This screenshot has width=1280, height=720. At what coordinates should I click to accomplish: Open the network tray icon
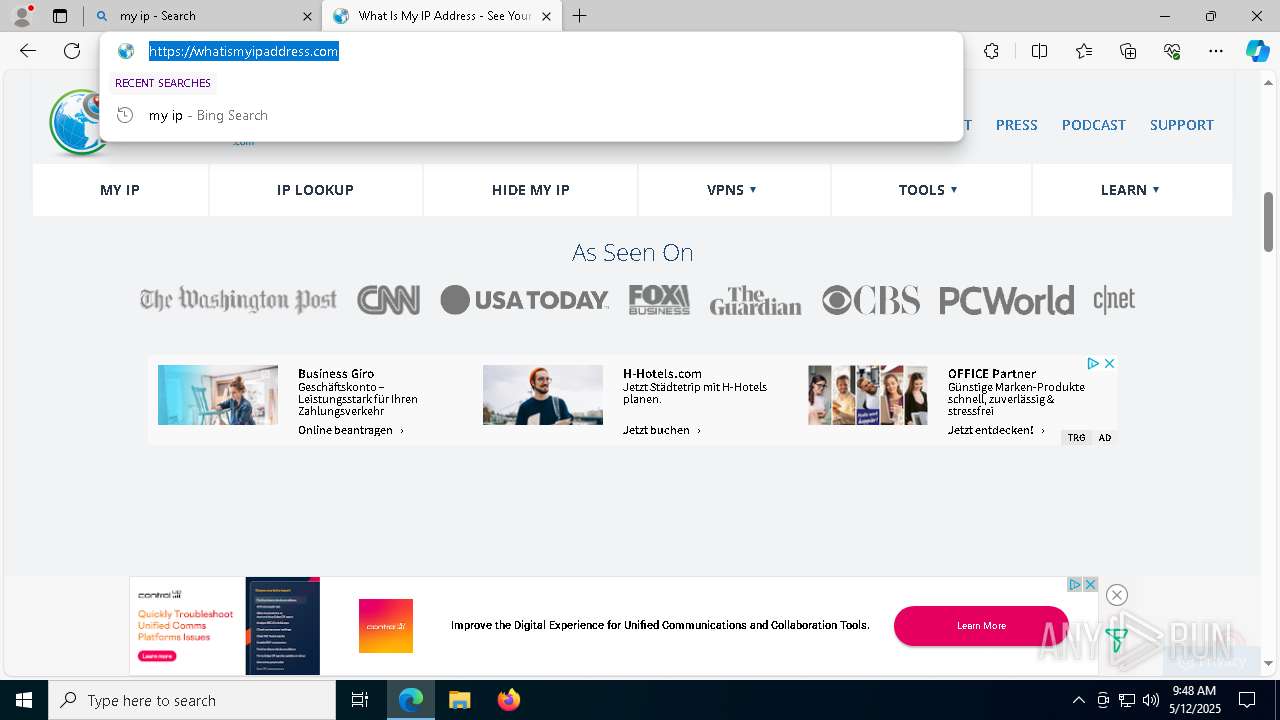(1127, 700)
